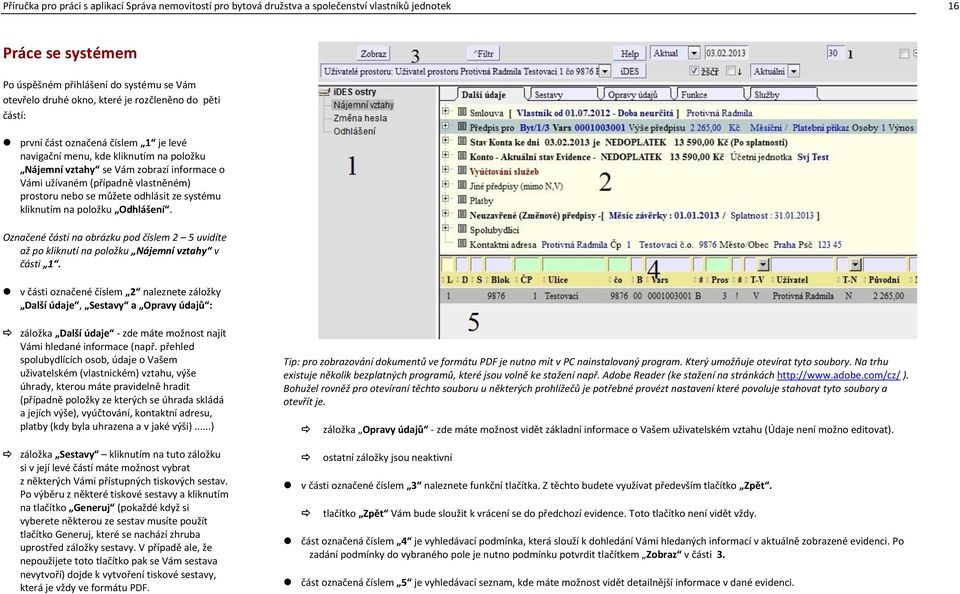
Task: Expand the Platby row
Action: [446, 199]
